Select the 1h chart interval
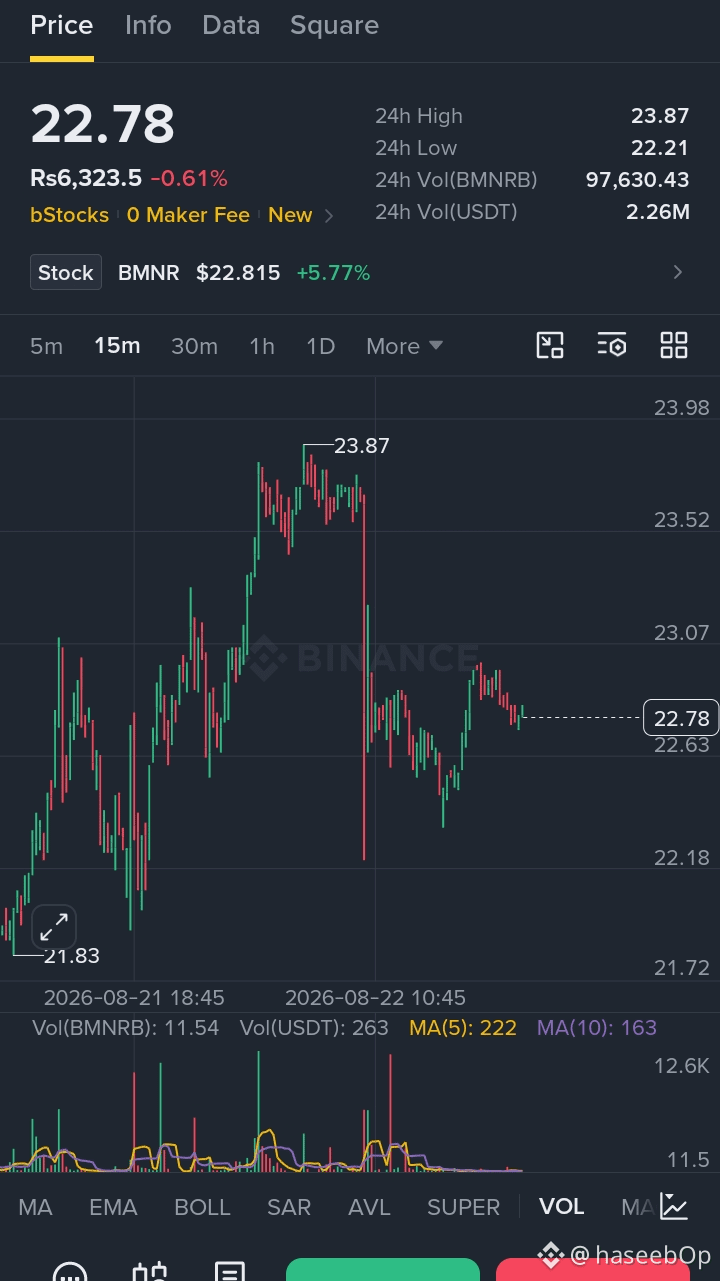 coord(262,346)
